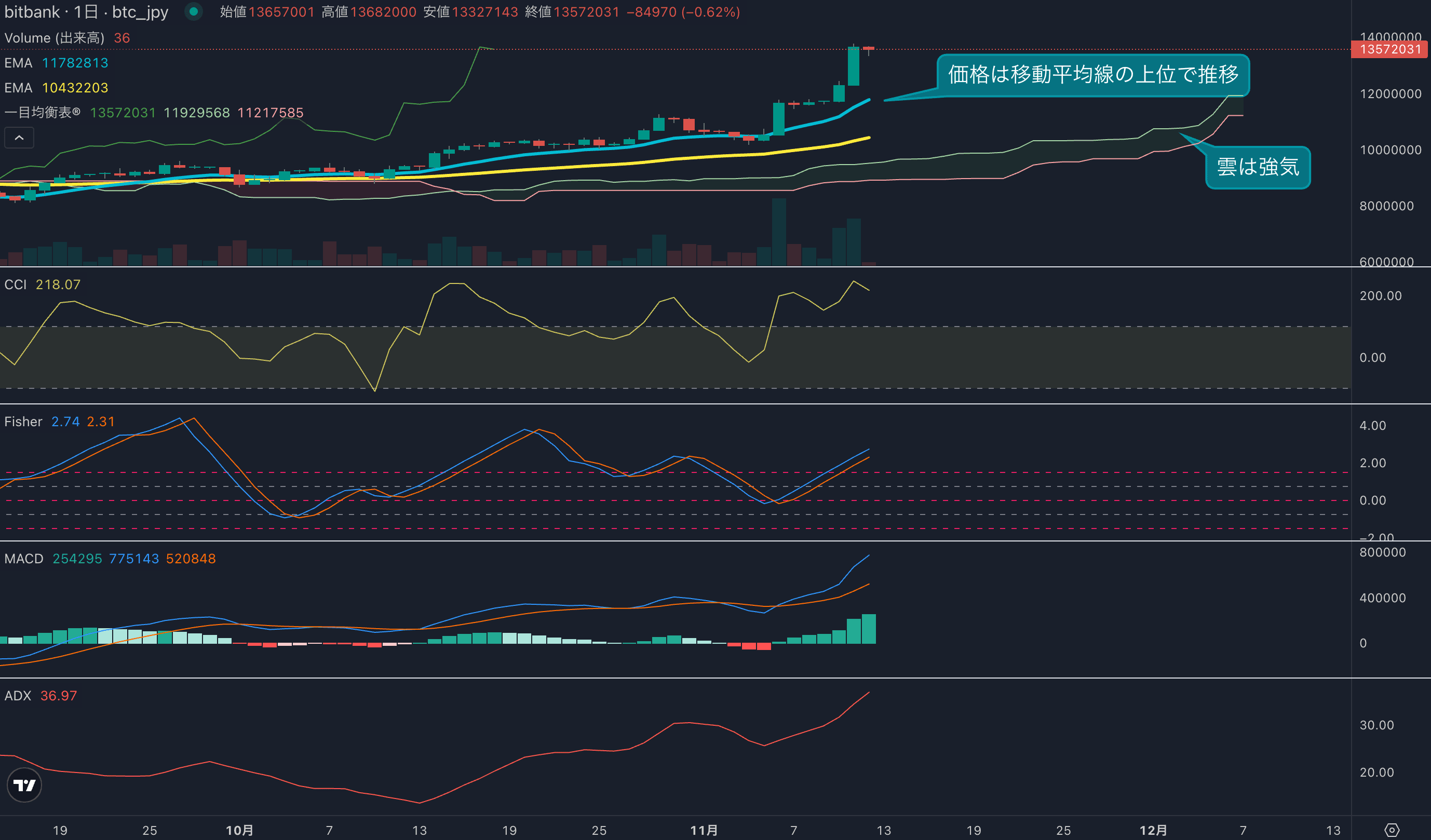This screenshot has width=1431, height=840.
Task: Select the Volume (出来高) indicator legend
Action: (54, 38)
